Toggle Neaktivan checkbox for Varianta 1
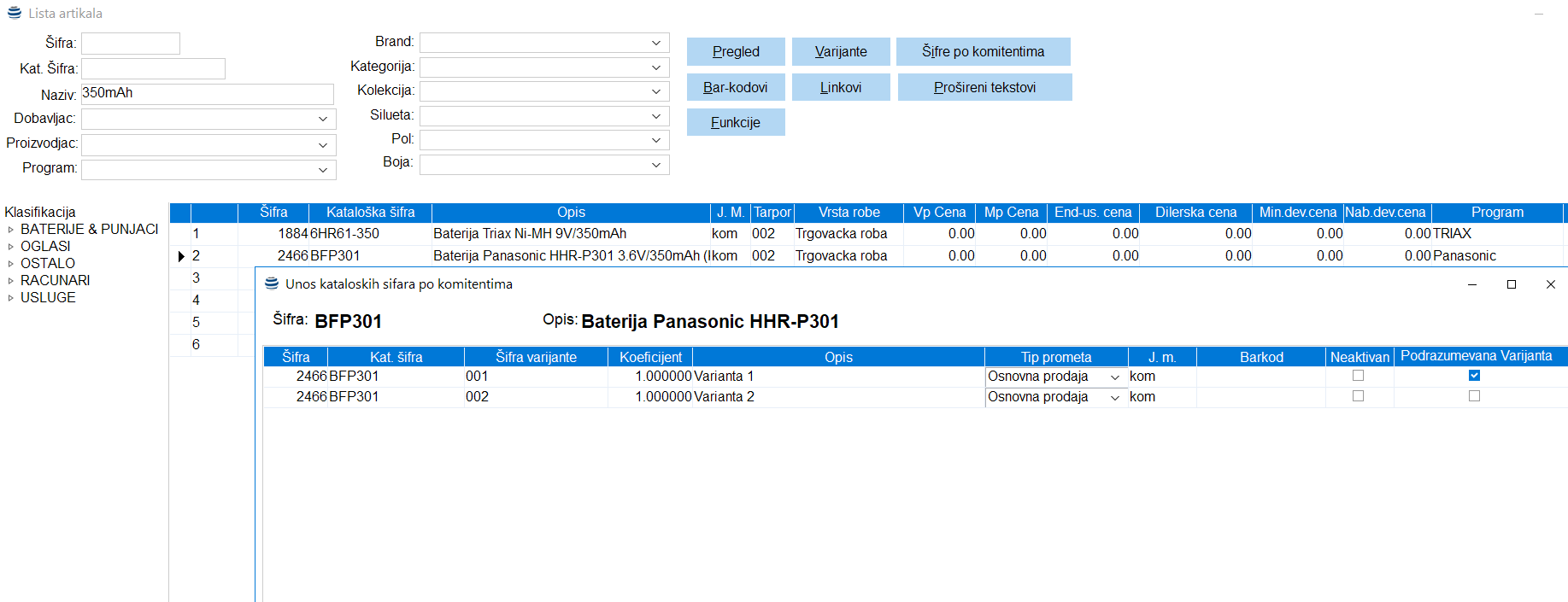 click(x=1358, y=376)
